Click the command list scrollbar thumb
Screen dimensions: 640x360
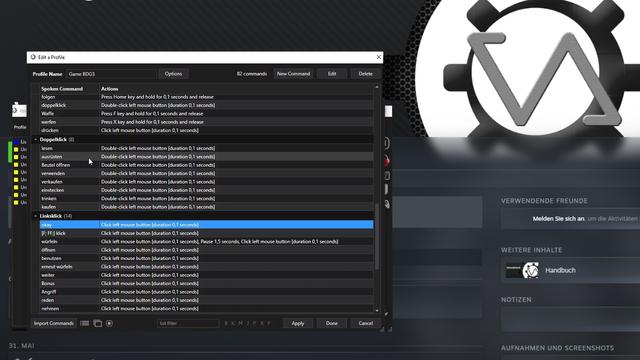[x=377, y=237]
